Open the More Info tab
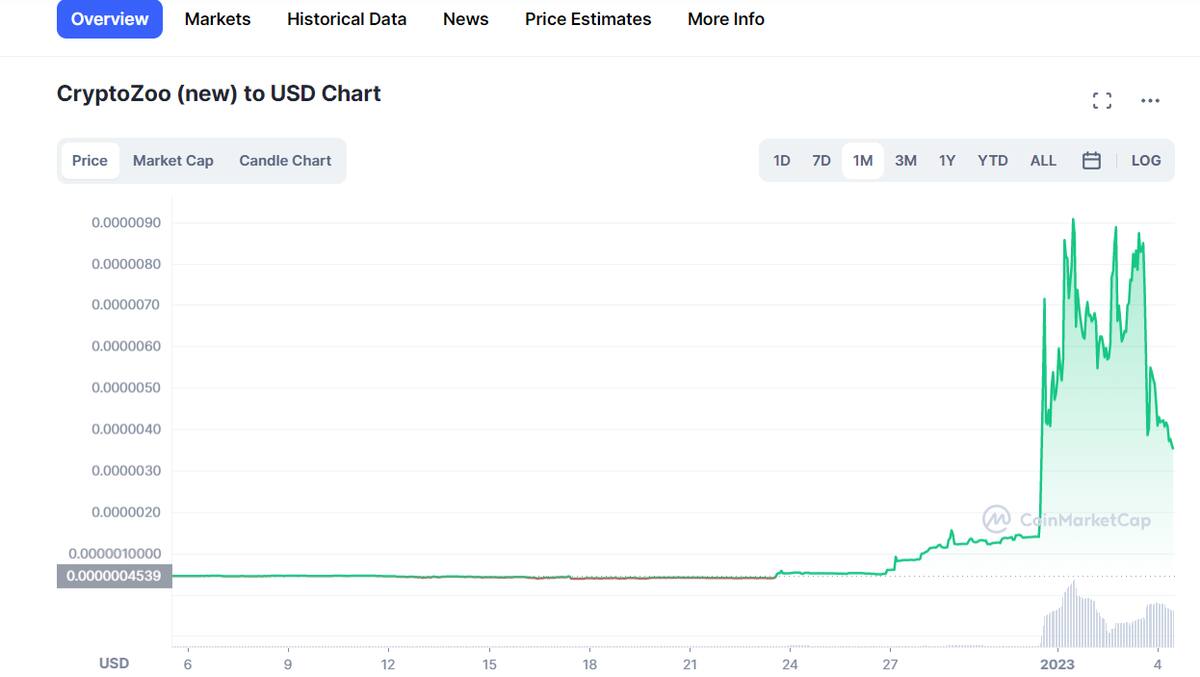Viewport: 1200px width, 677px height. coord(726,19)
